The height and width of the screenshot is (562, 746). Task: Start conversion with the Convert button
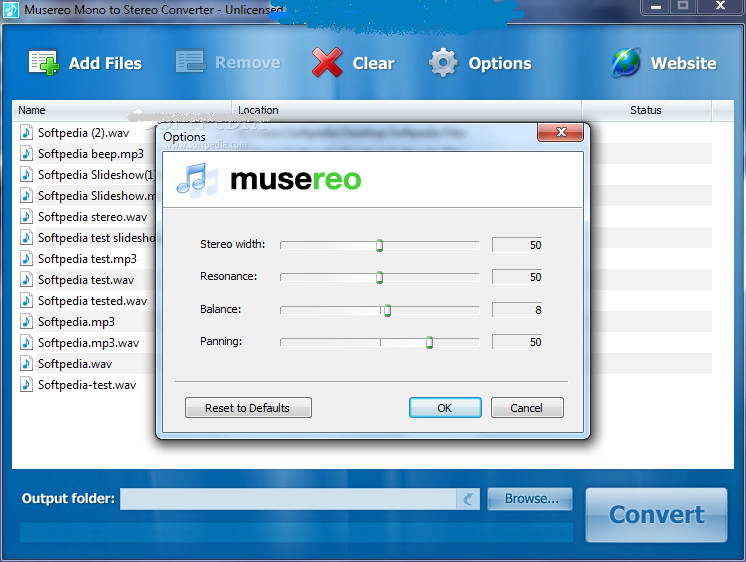tap(656, 515)
